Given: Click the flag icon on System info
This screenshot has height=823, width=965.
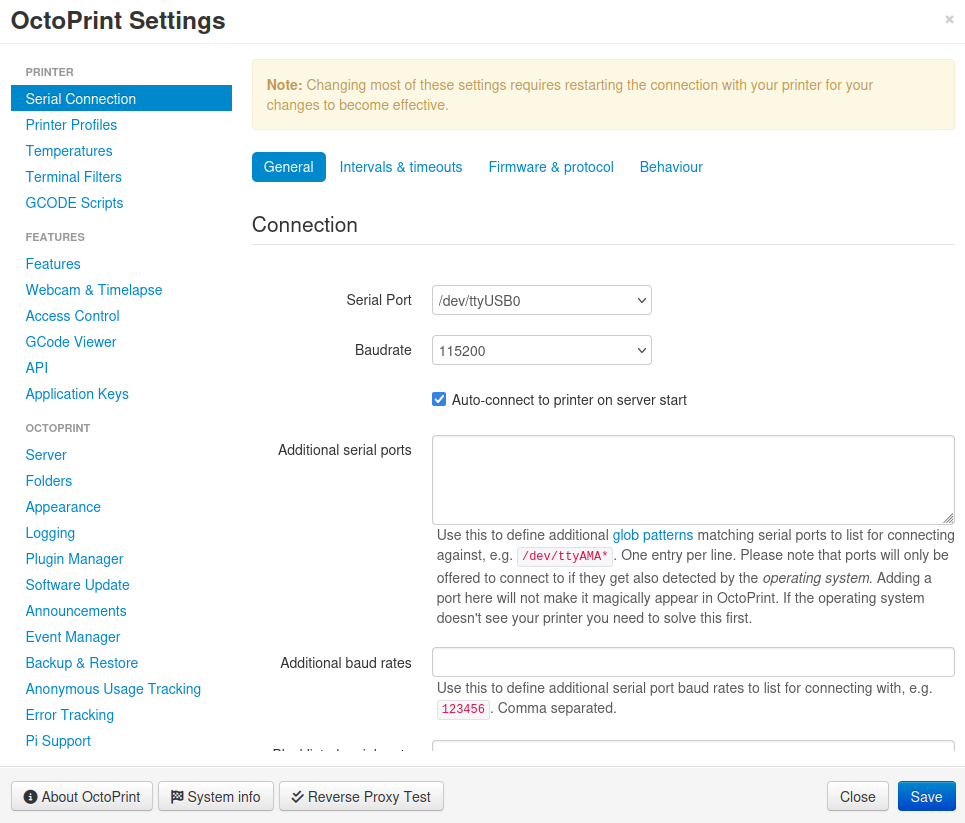Looking at the screenshot, I should (177, 797).
